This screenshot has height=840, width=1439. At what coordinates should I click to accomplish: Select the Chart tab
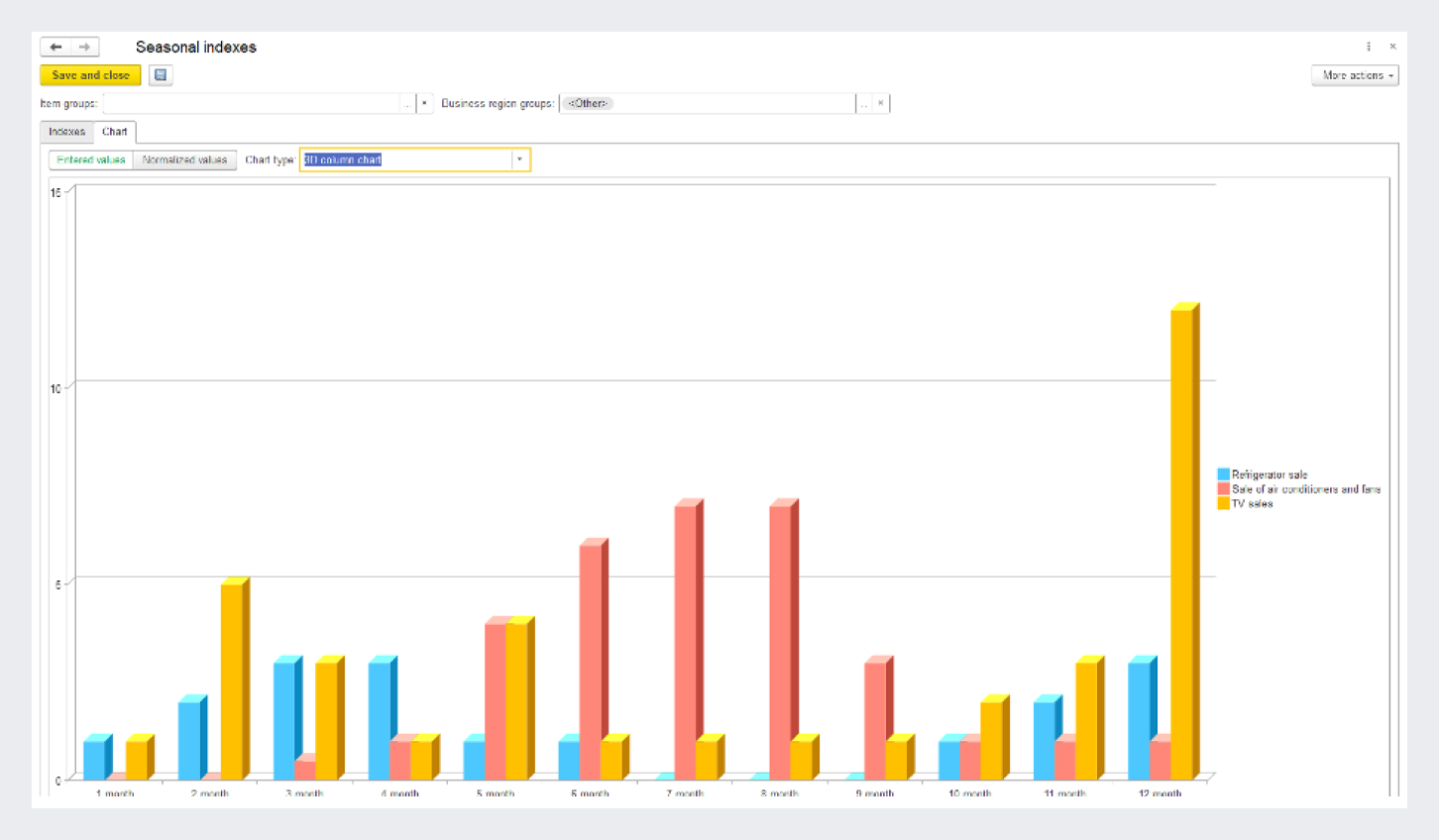pyautogui.click(x=115, y=132)
